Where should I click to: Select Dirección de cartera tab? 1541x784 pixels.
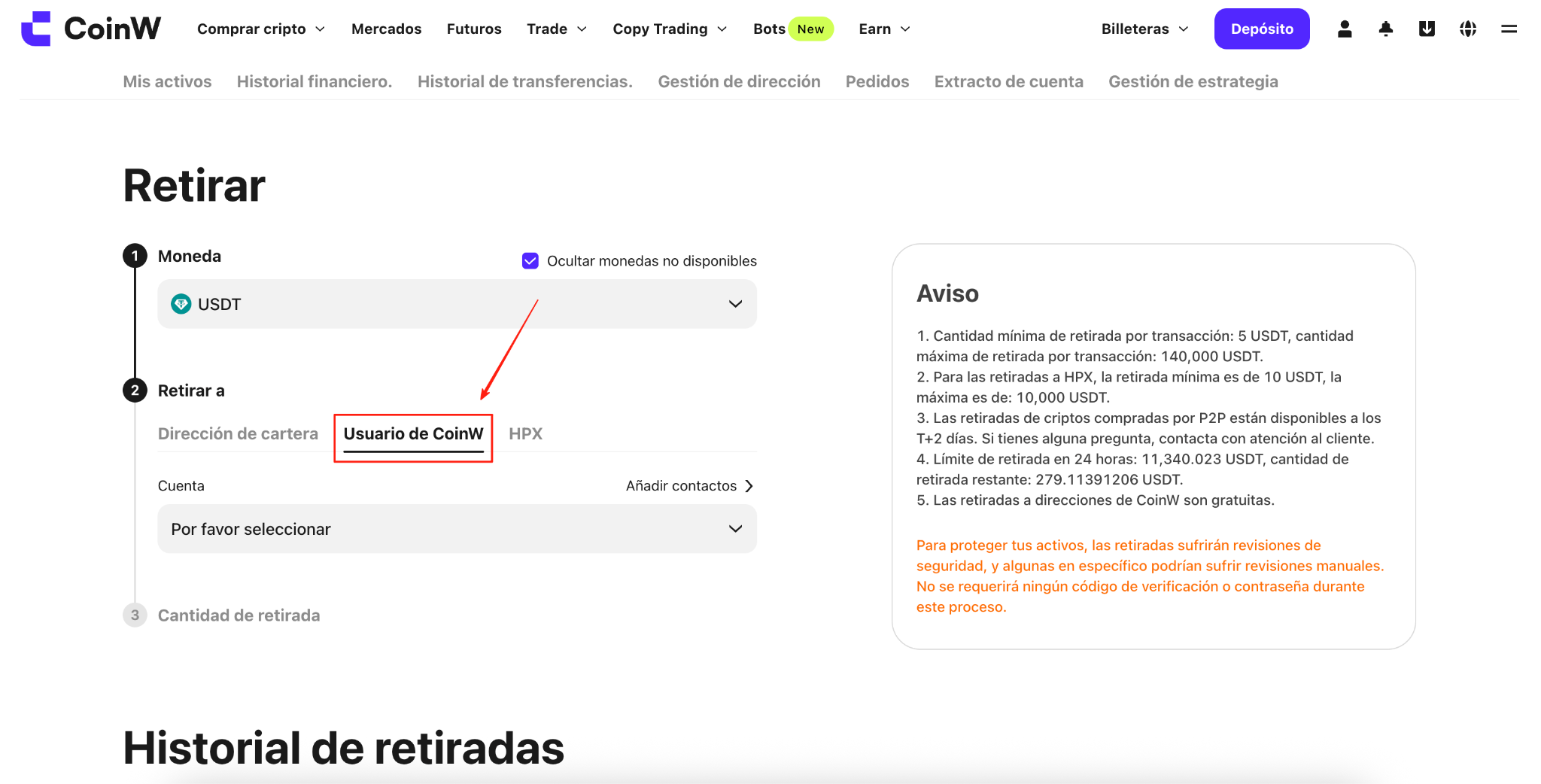pos(238,434)
